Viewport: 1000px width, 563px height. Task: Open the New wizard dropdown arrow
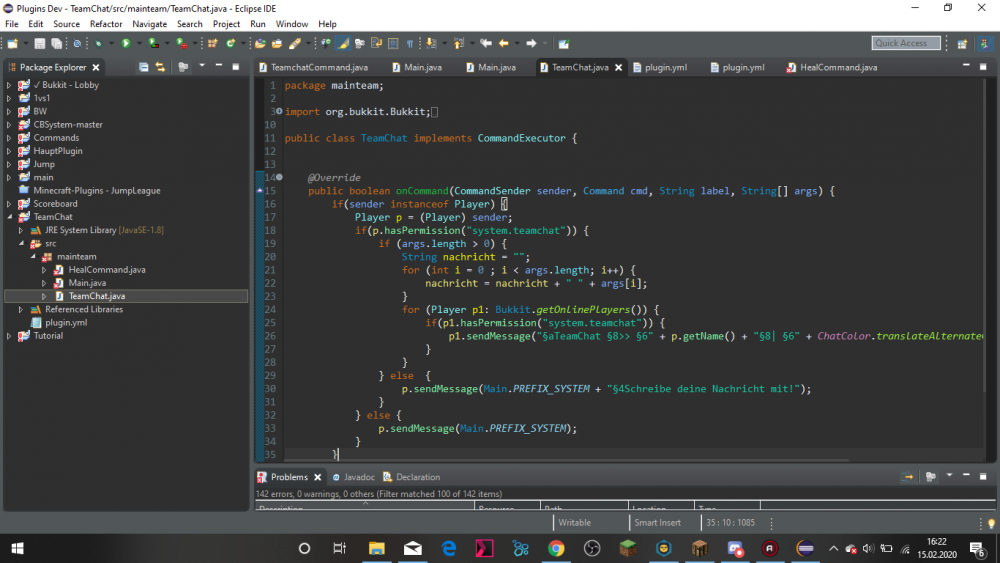[x=26, y=43]
